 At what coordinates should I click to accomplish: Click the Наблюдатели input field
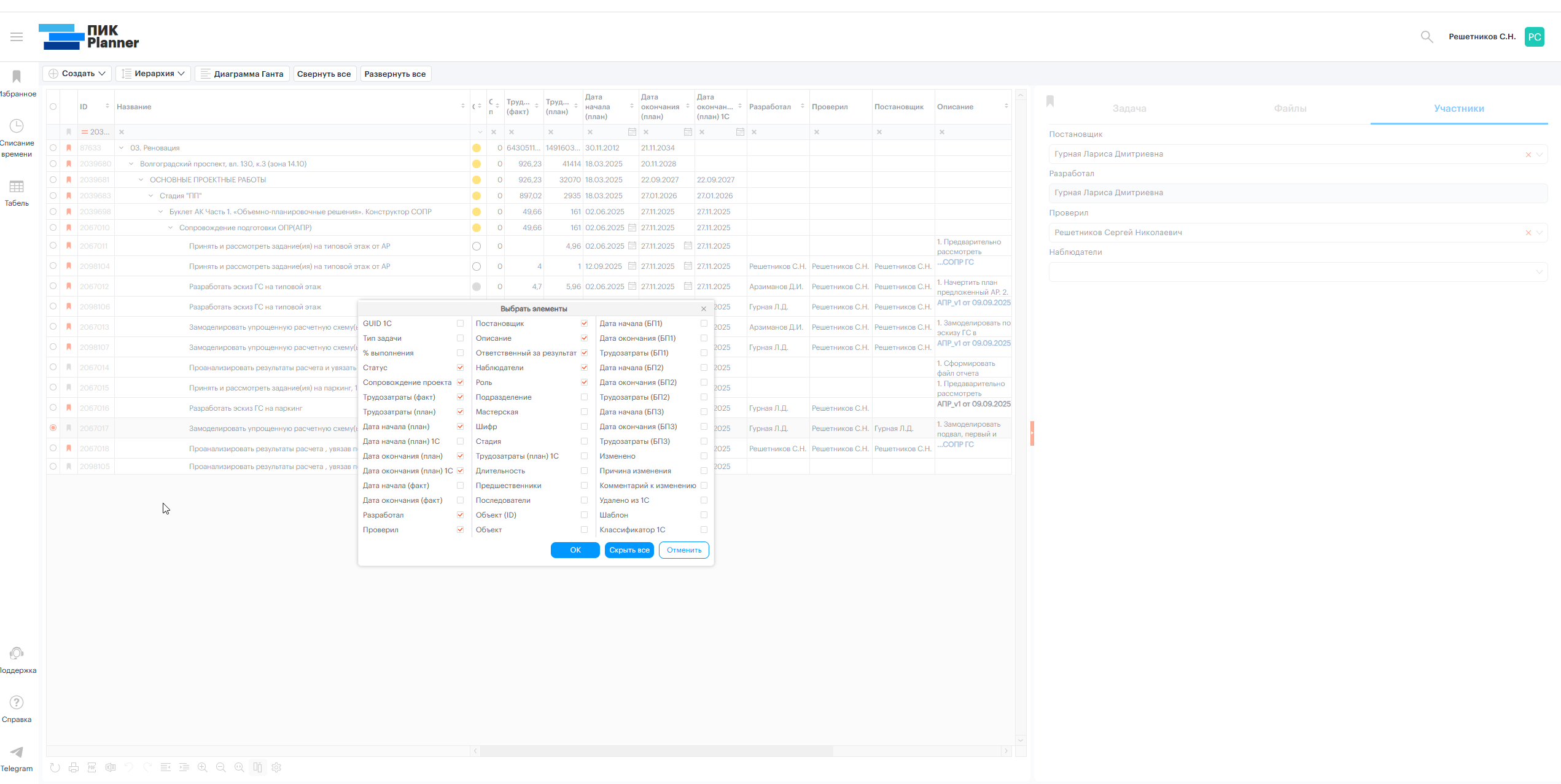pos(1290,272)
